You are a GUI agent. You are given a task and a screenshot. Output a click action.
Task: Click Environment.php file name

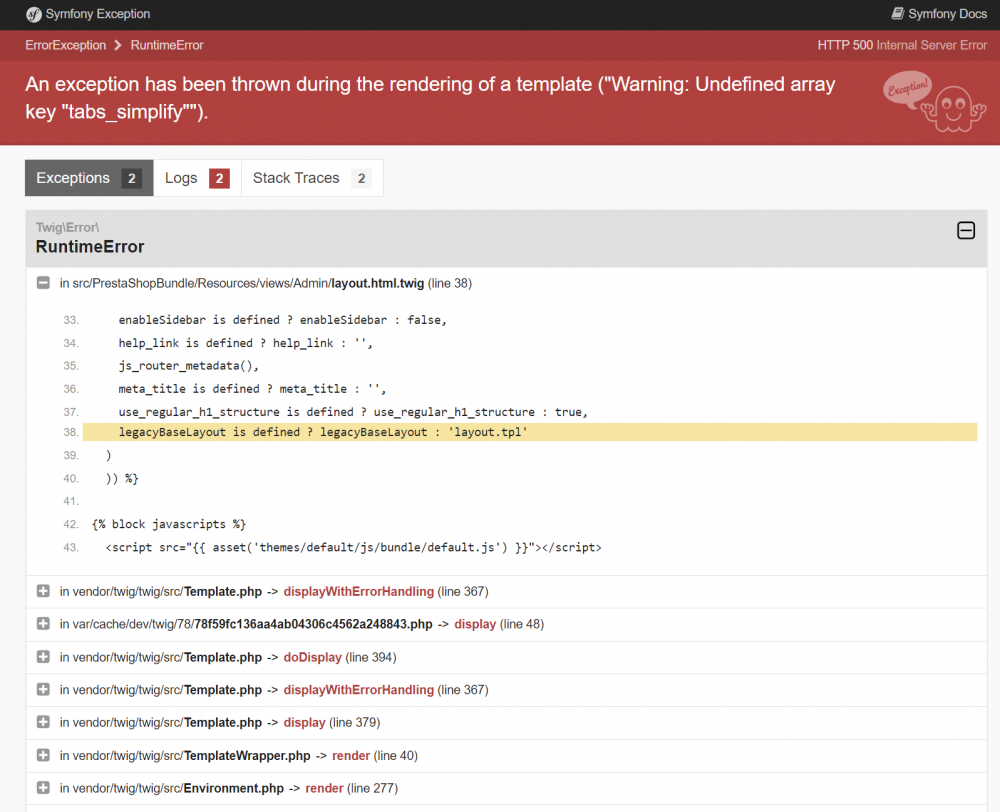pos(233,788)
